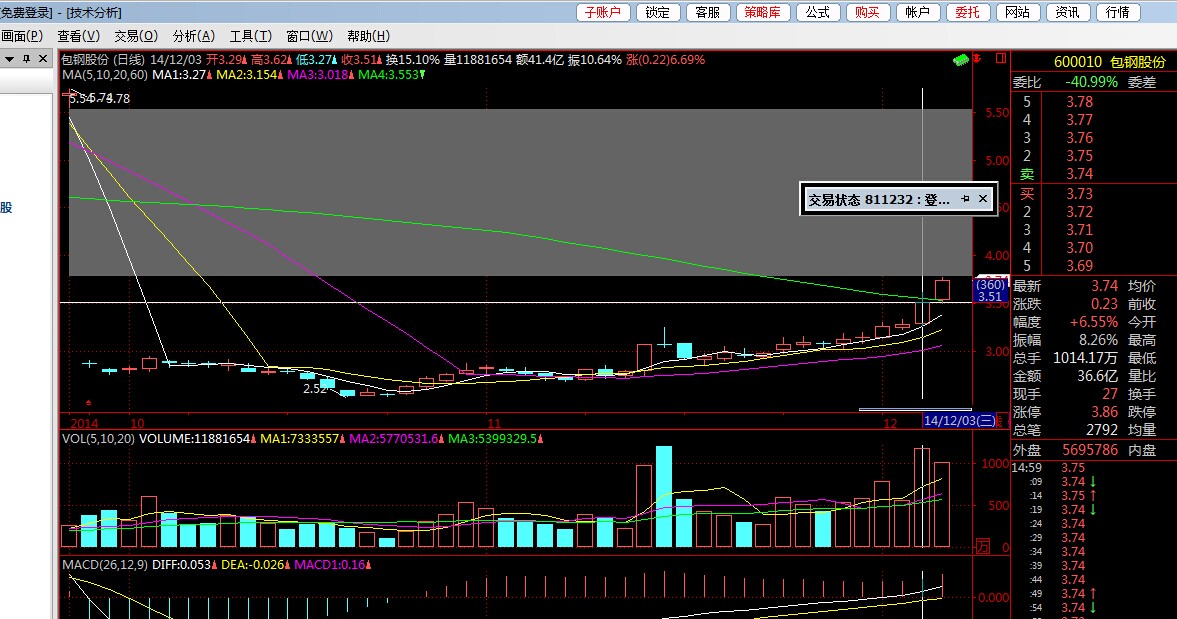The height and width of the screenshot is (619, 1177).
Task: Click the green chip icon above the chart
Action: coord(961,61)
